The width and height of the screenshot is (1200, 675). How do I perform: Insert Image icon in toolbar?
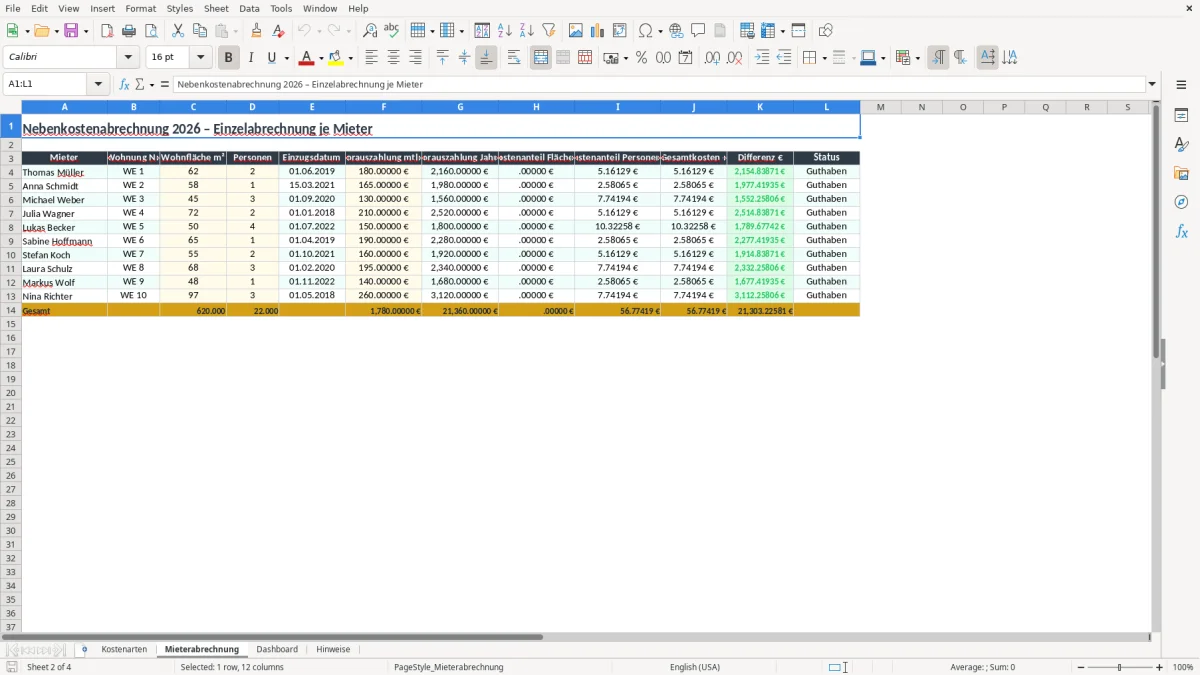pyautogui.click(x=576, y=31)
